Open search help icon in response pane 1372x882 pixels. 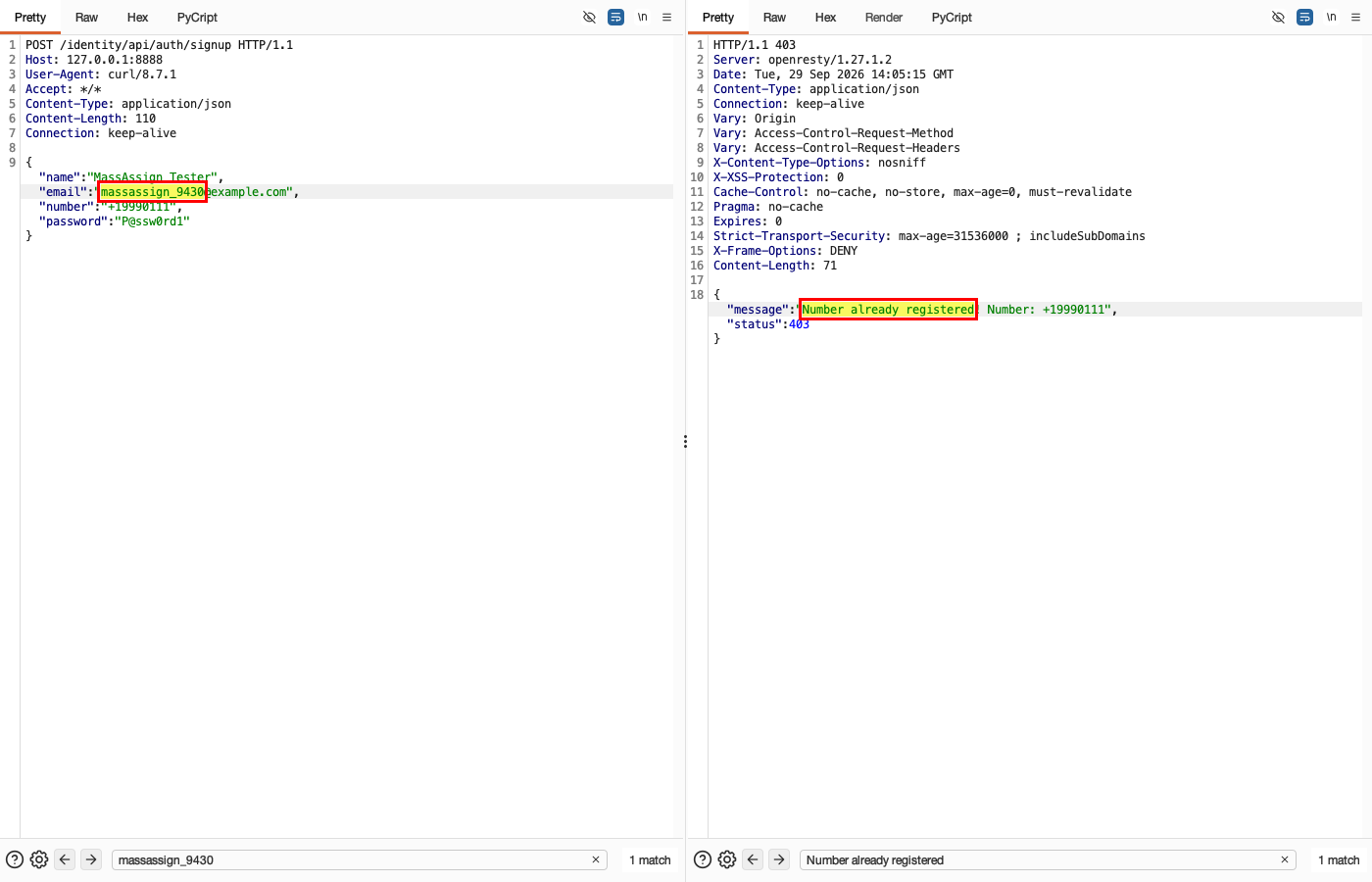coord(703,859)
